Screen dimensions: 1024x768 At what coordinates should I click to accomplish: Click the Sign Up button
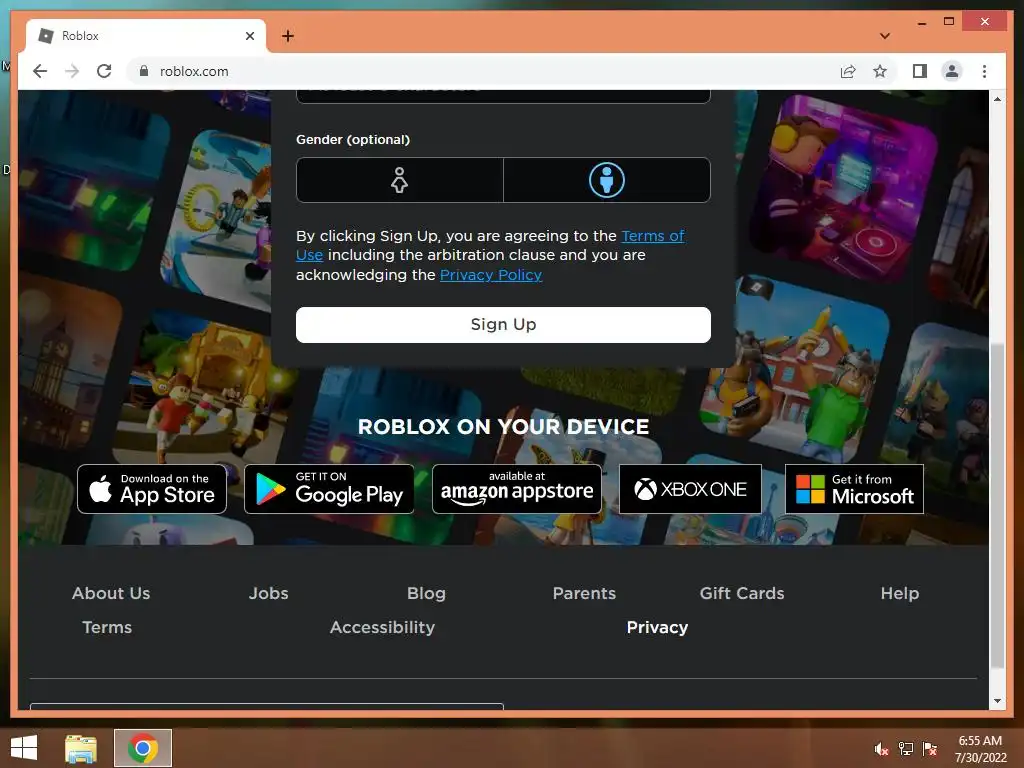503,325
